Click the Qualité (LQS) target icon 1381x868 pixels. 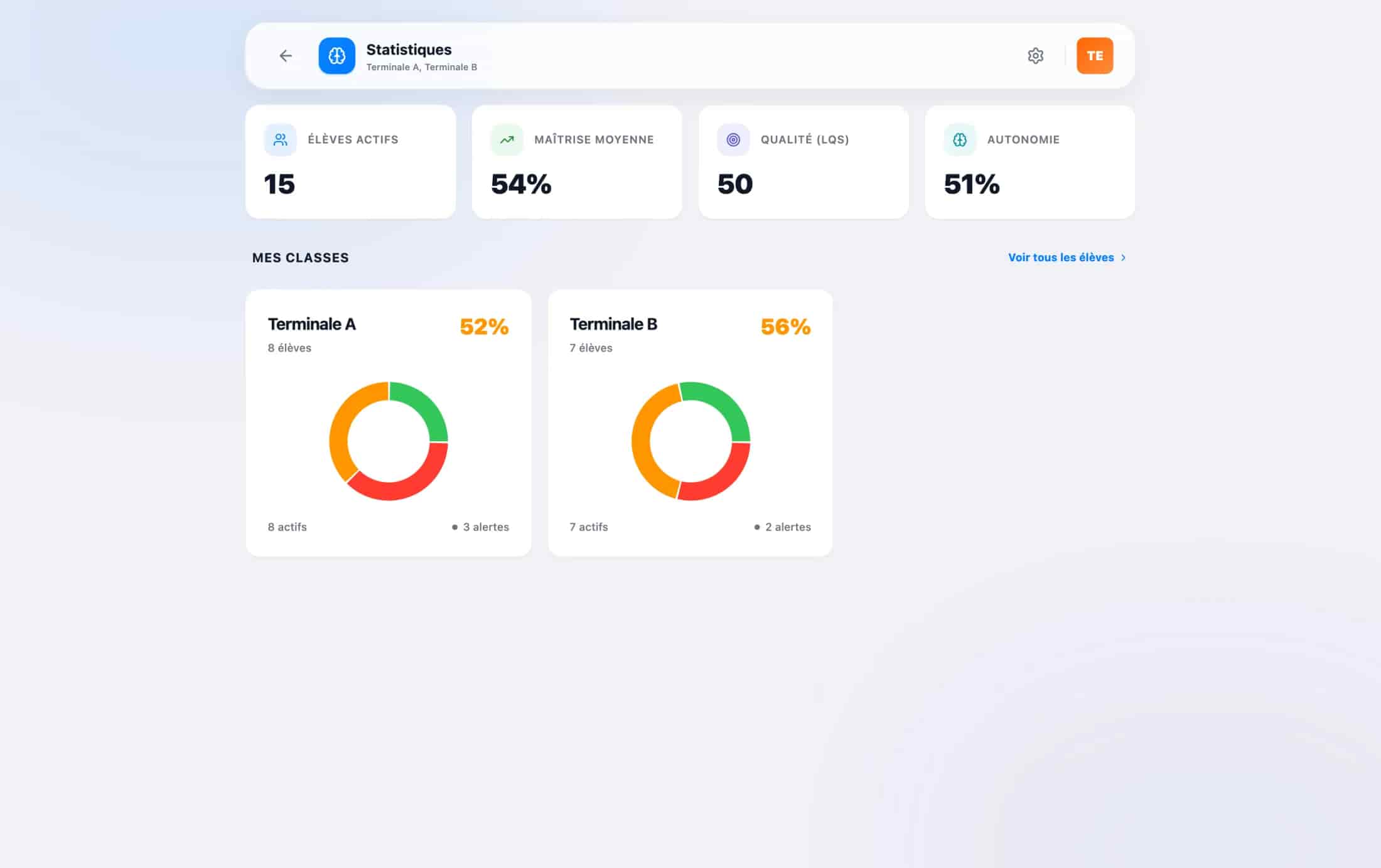pyautogui.click(x=733, y=139)
